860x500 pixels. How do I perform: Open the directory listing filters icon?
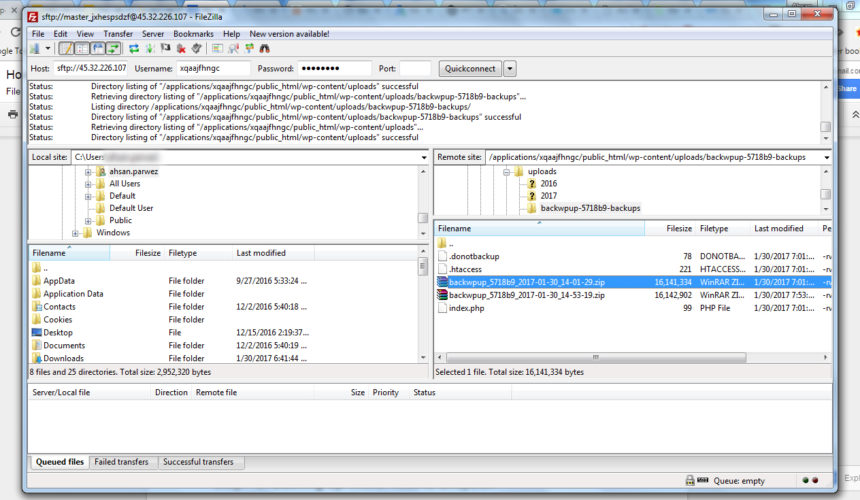[x=218, y=49]
